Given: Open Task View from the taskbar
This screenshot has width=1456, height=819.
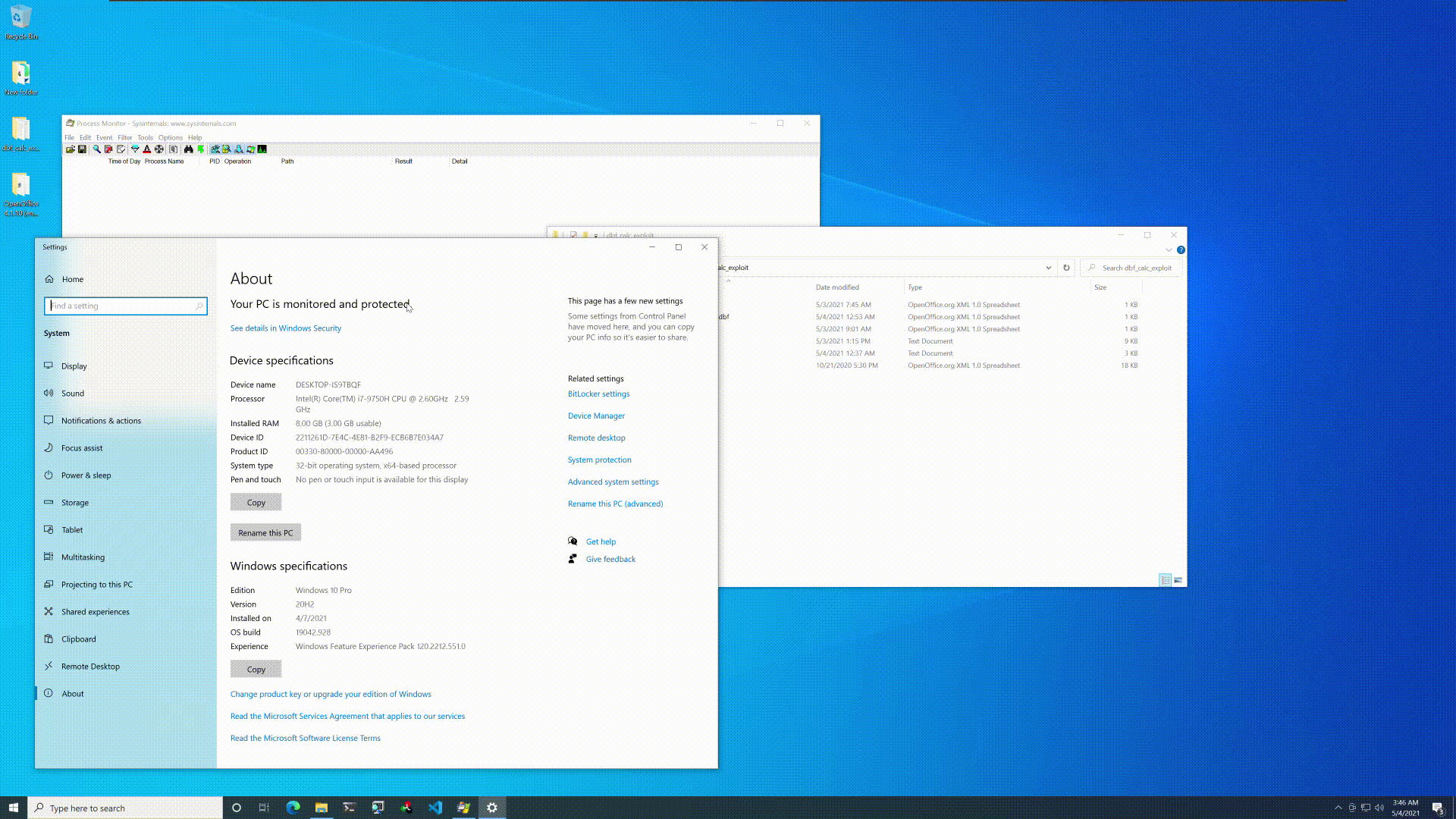Looking at the screenshot, I should pos(264,808).
